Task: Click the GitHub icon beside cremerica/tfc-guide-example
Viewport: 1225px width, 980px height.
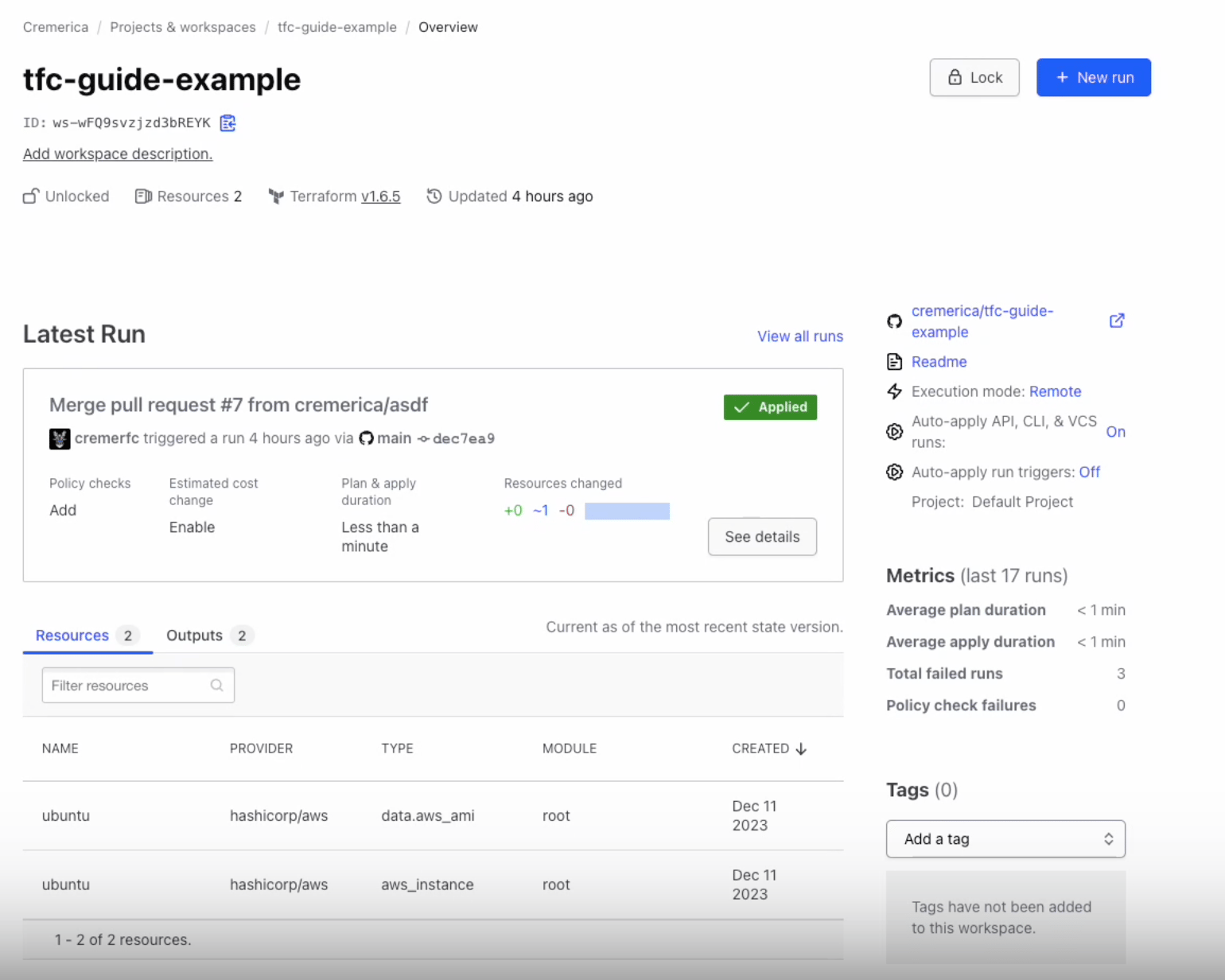Action: (x=894, y=321)
